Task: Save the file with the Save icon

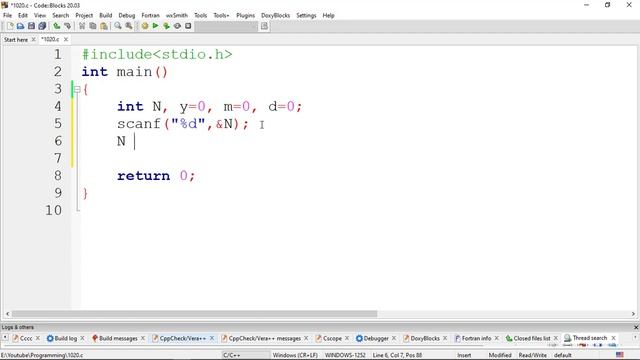Action: (31, 26)
